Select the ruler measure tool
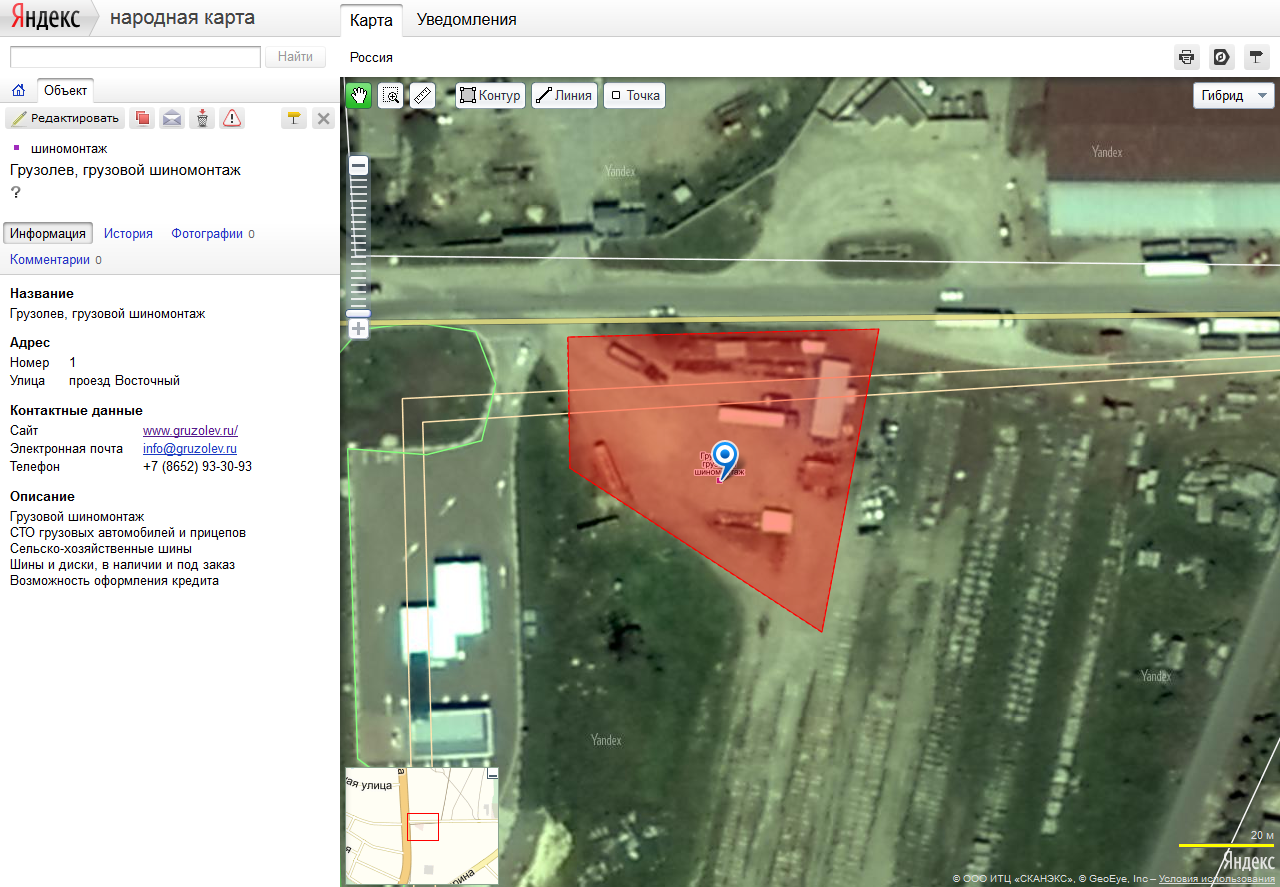The image size is (1280, 887). [x=422, y=95]
